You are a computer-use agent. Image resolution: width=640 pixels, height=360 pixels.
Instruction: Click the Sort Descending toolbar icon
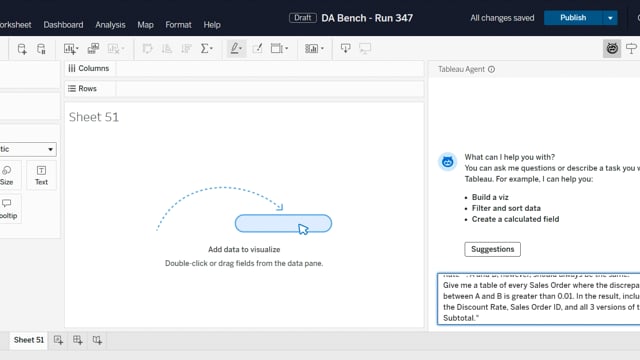[x=186, y=49]
